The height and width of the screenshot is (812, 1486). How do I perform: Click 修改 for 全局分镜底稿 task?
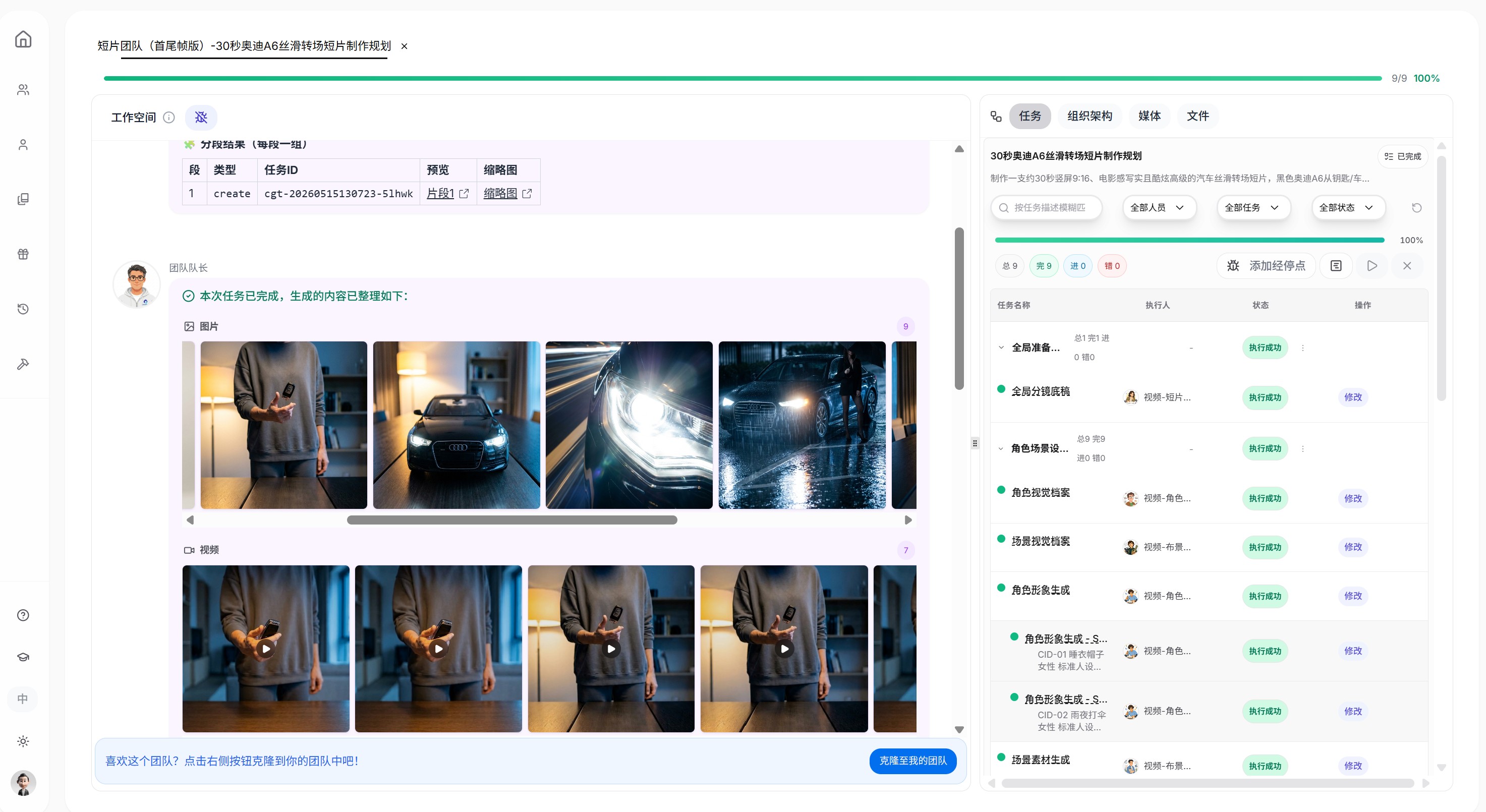[1353, 397]
